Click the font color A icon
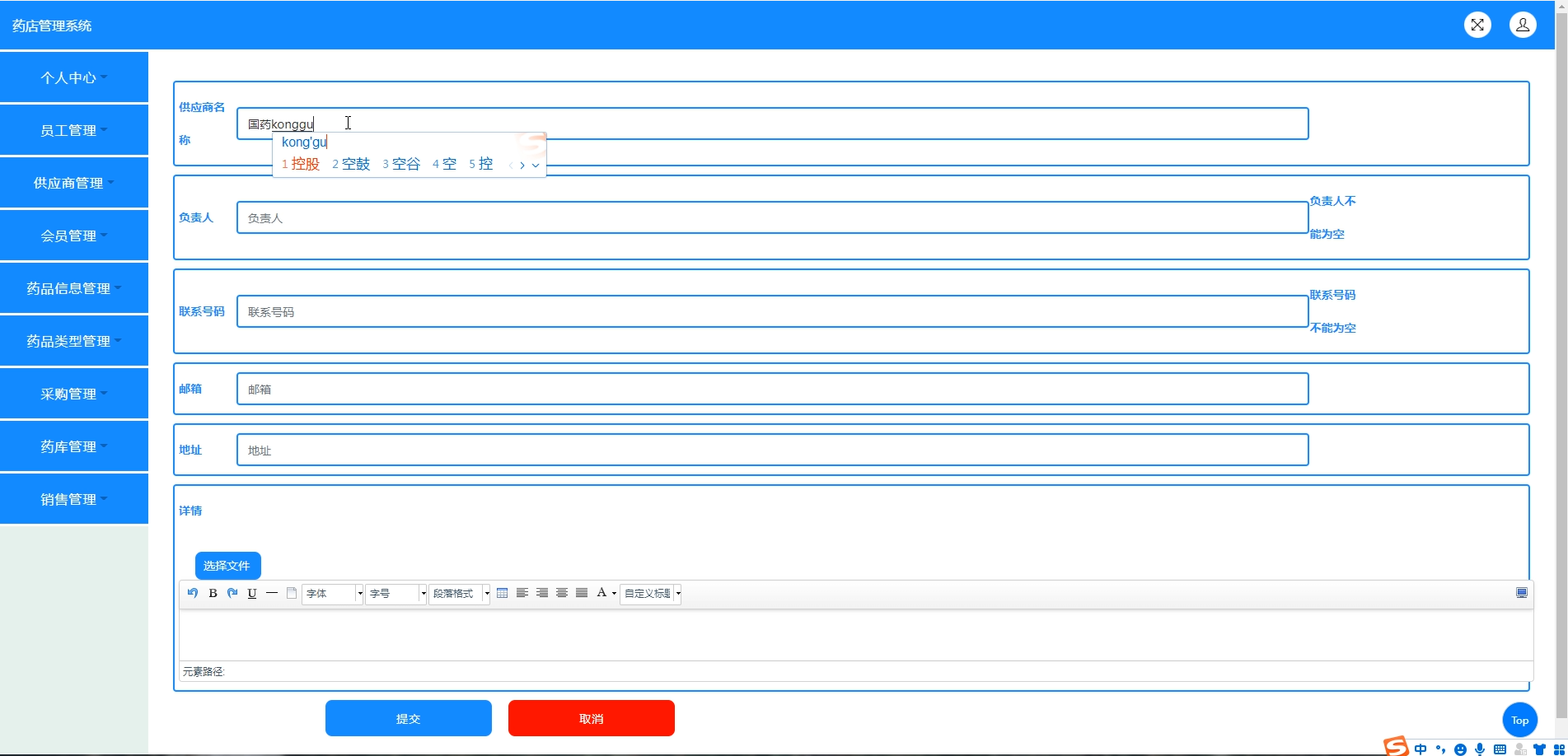Image resolution: width=1568 pixels, height=756 pixels. pos(601,593)
